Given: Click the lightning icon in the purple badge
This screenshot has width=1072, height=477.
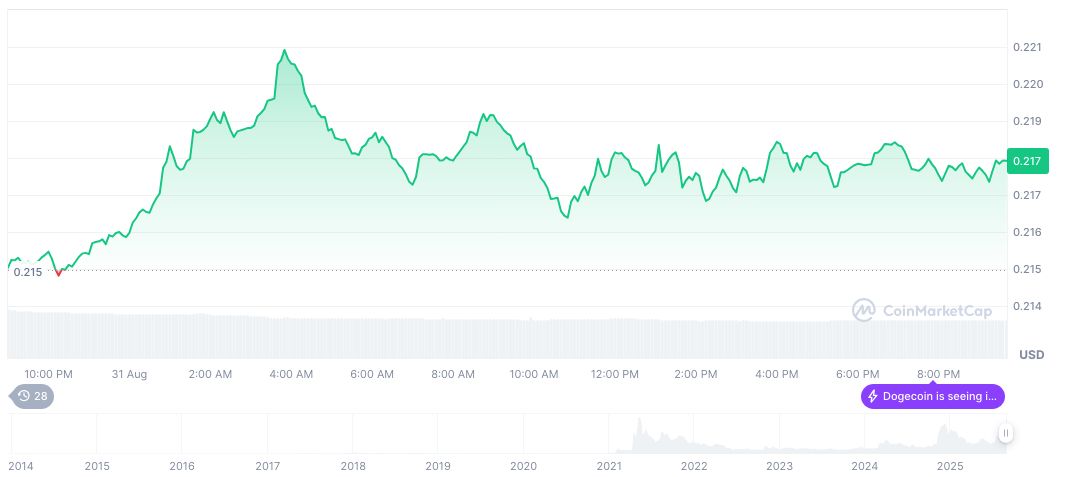Looking at the screenshot, I should click(x=873, y=396).
